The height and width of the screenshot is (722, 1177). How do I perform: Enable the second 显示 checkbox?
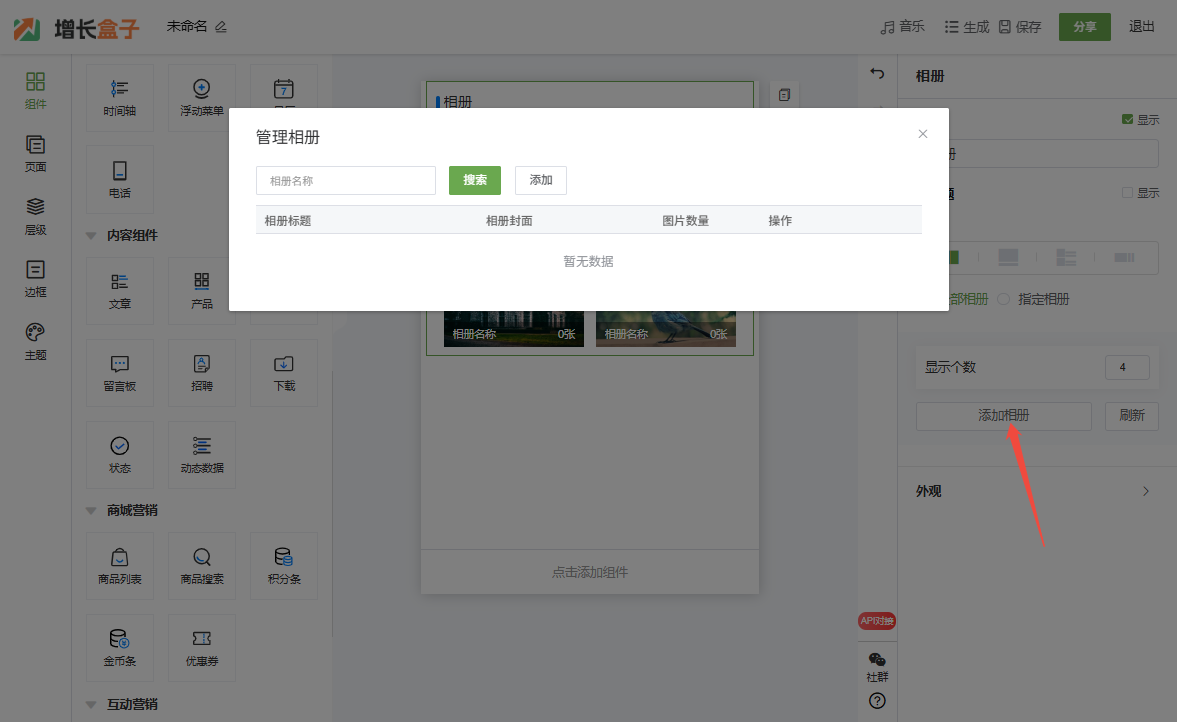1128,193
